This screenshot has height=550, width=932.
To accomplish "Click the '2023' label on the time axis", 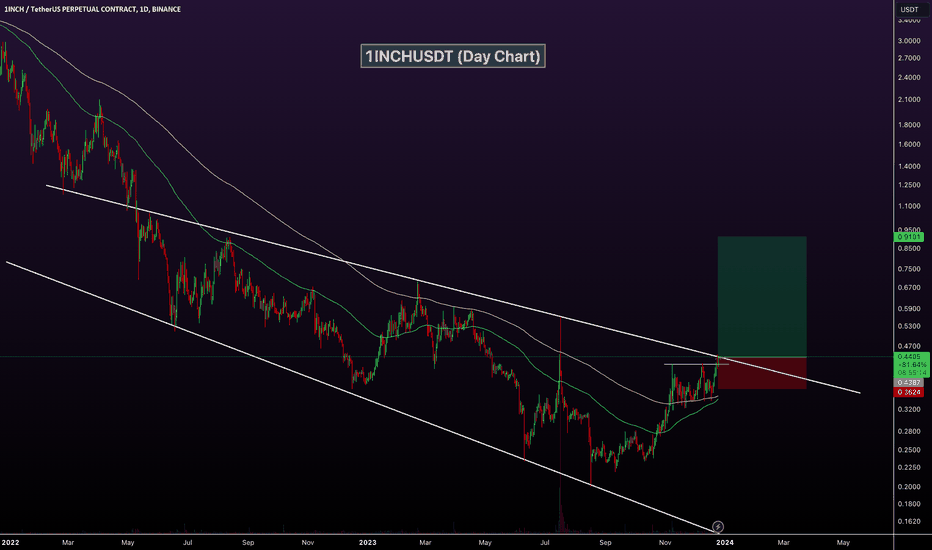I will coord(367,542).
